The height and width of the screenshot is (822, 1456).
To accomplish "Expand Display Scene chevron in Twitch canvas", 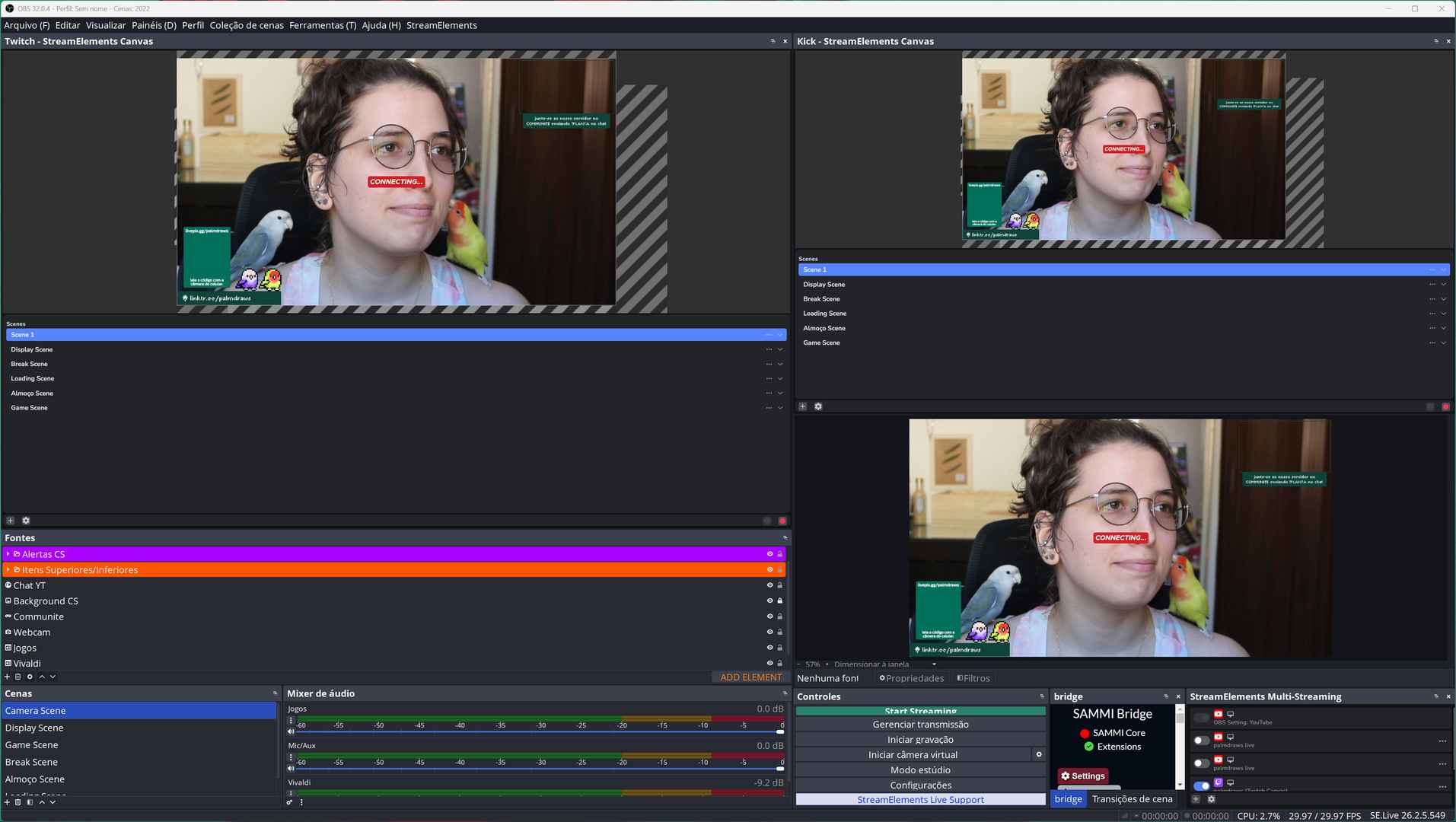I will [780, 350].
